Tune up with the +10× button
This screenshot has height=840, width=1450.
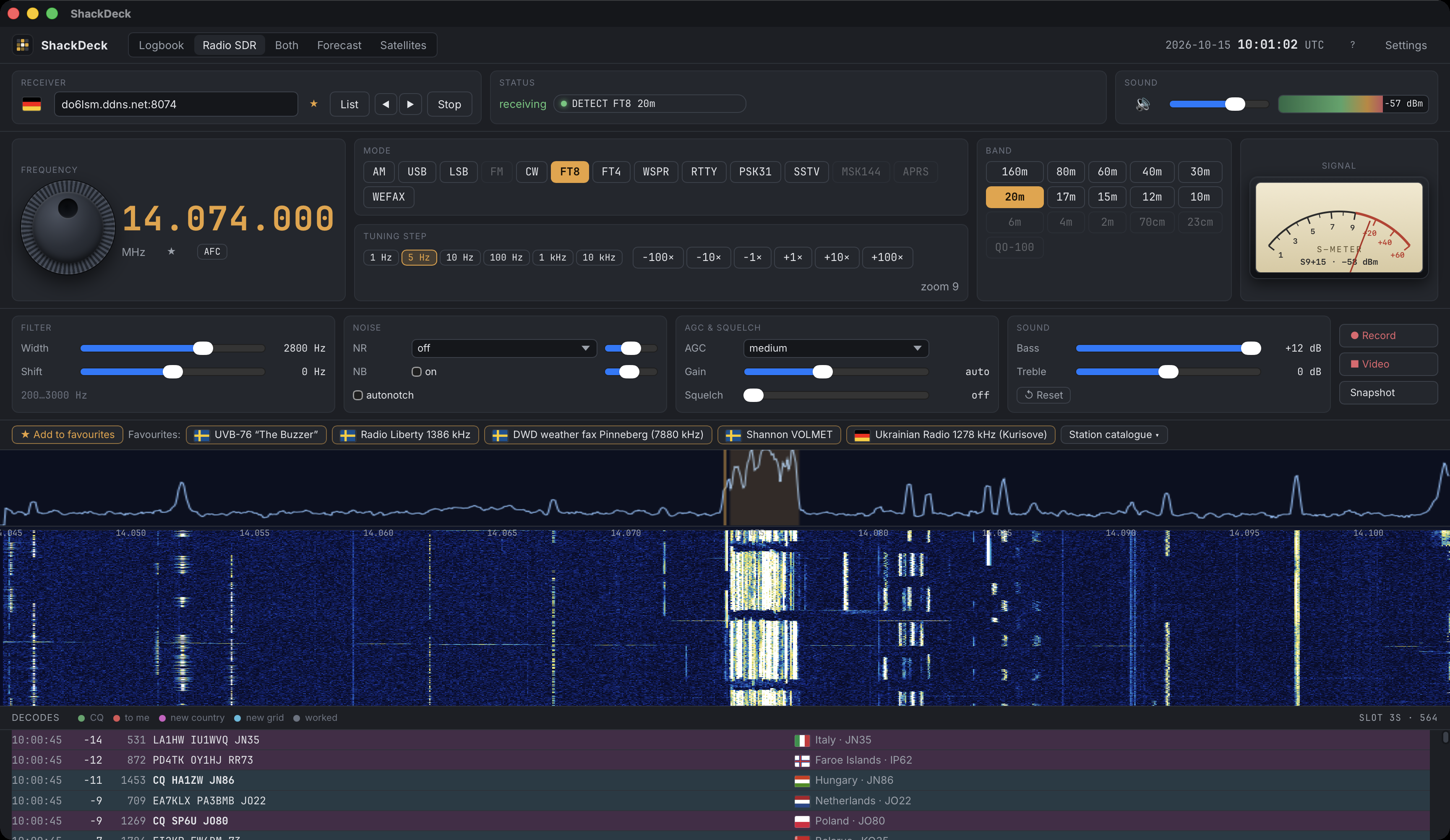[836, 257]
